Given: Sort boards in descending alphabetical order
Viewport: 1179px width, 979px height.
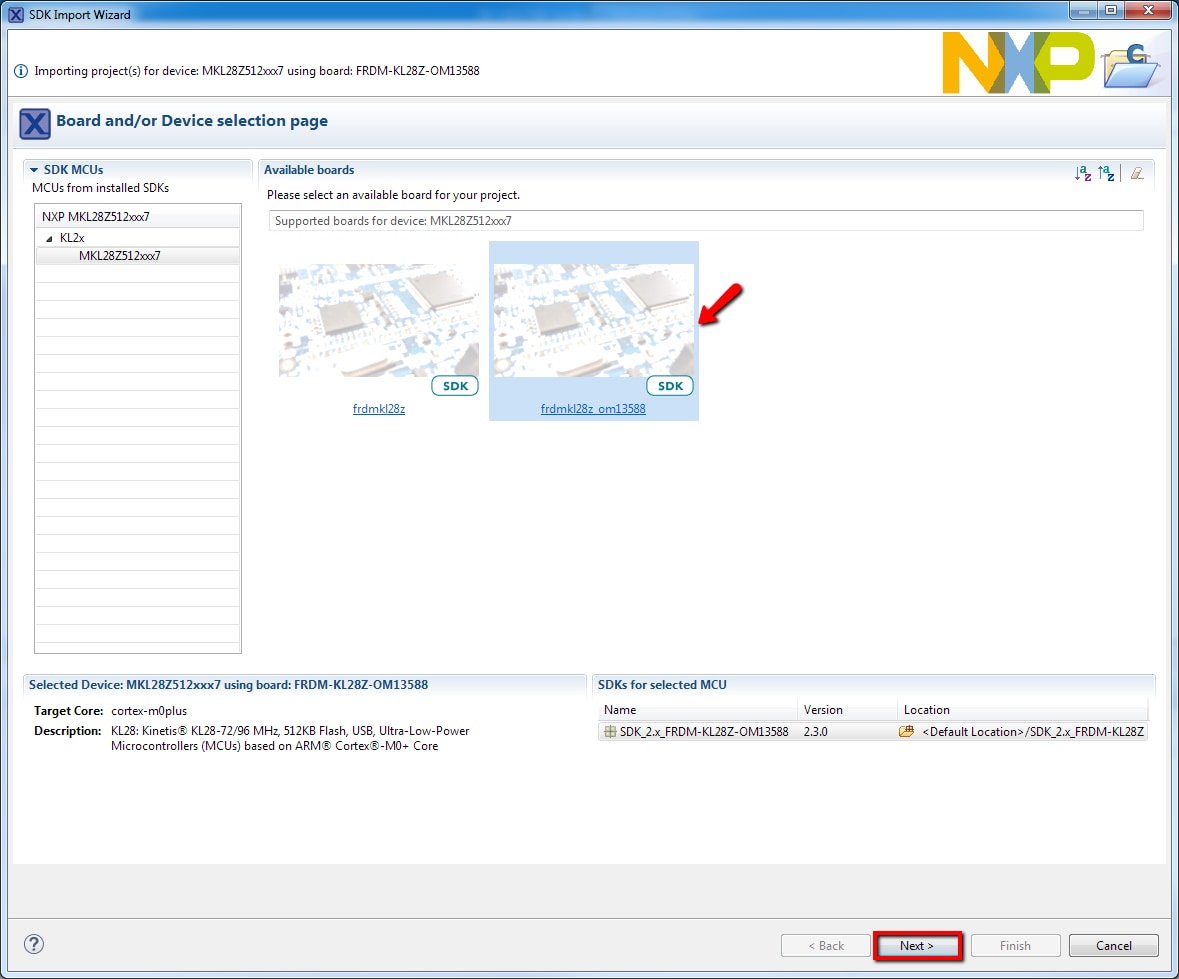Looking at the screenshot, I should pyautogui.click(x=1106, y=173).
